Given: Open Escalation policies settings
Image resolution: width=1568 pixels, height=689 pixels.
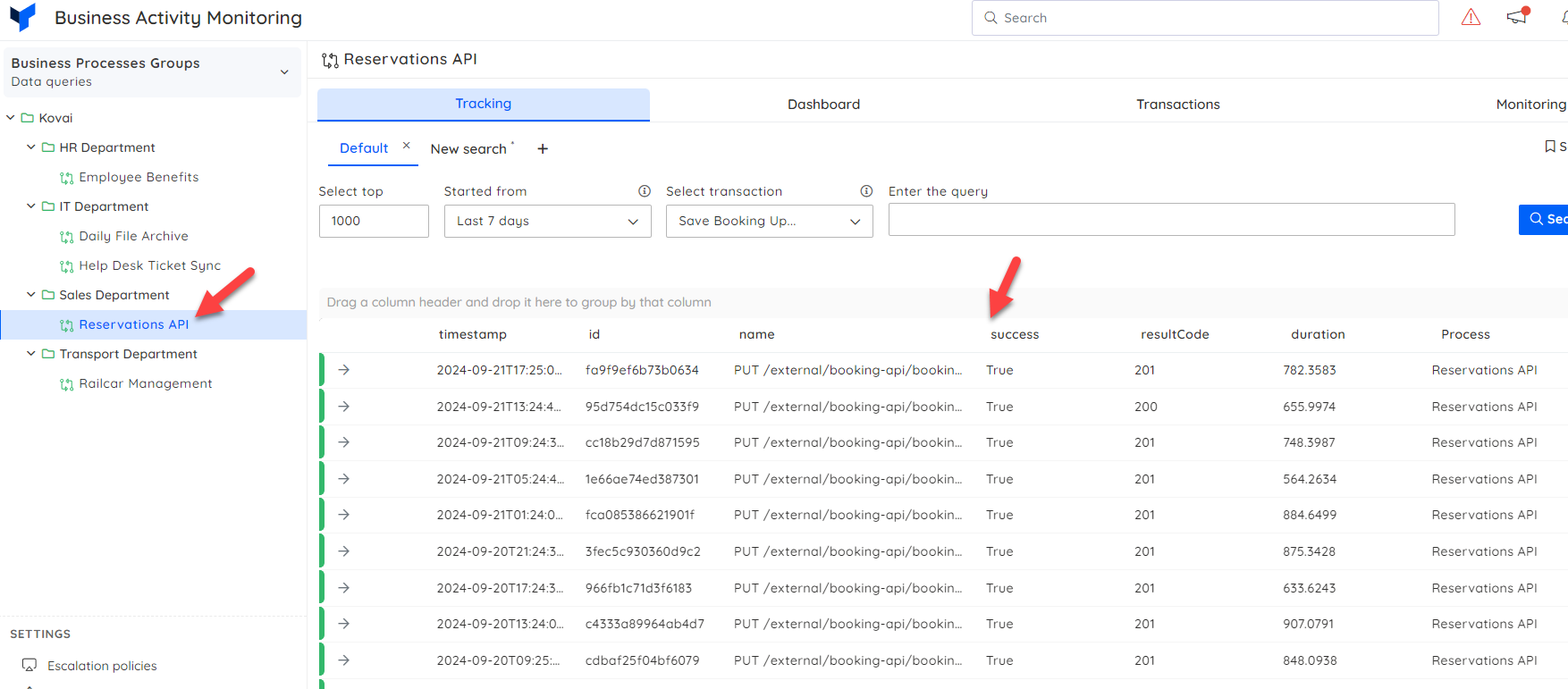Looking at the screenshot, I should 102,666.
